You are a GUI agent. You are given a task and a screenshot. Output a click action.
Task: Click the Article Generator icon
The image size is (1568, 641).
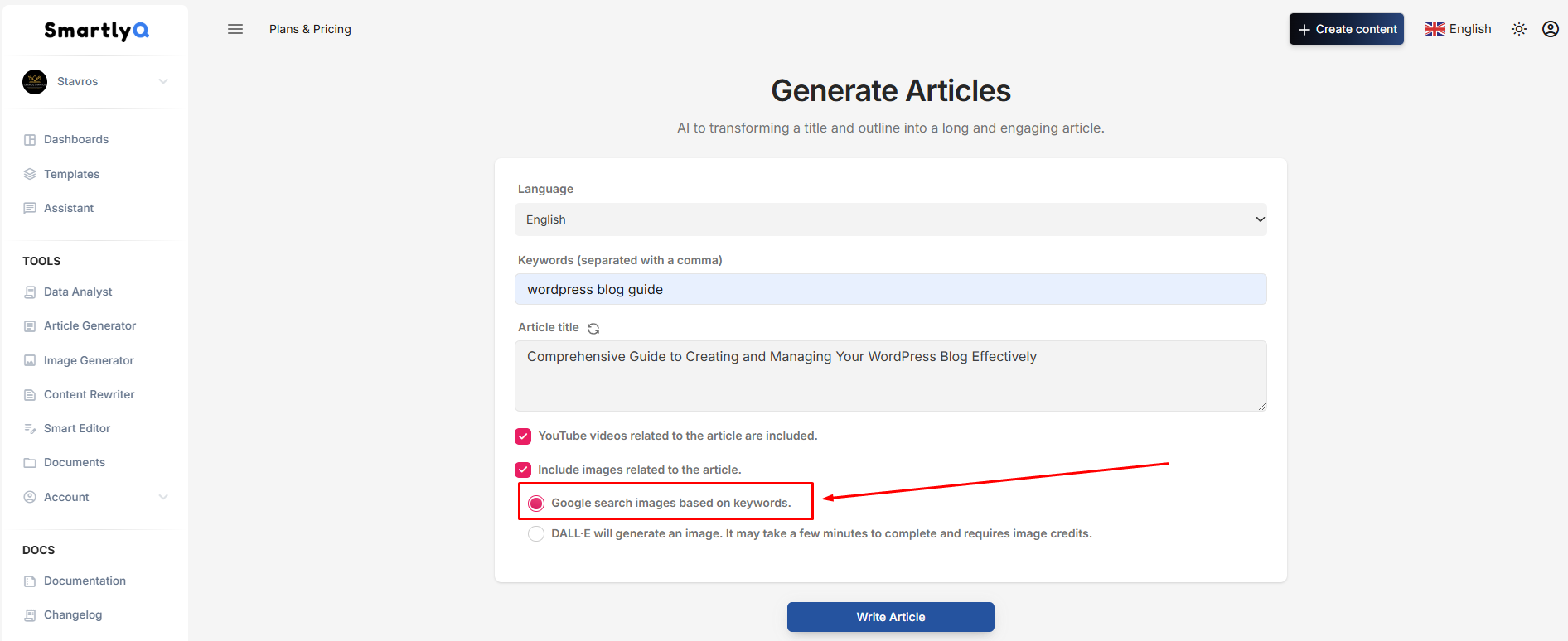30,326
